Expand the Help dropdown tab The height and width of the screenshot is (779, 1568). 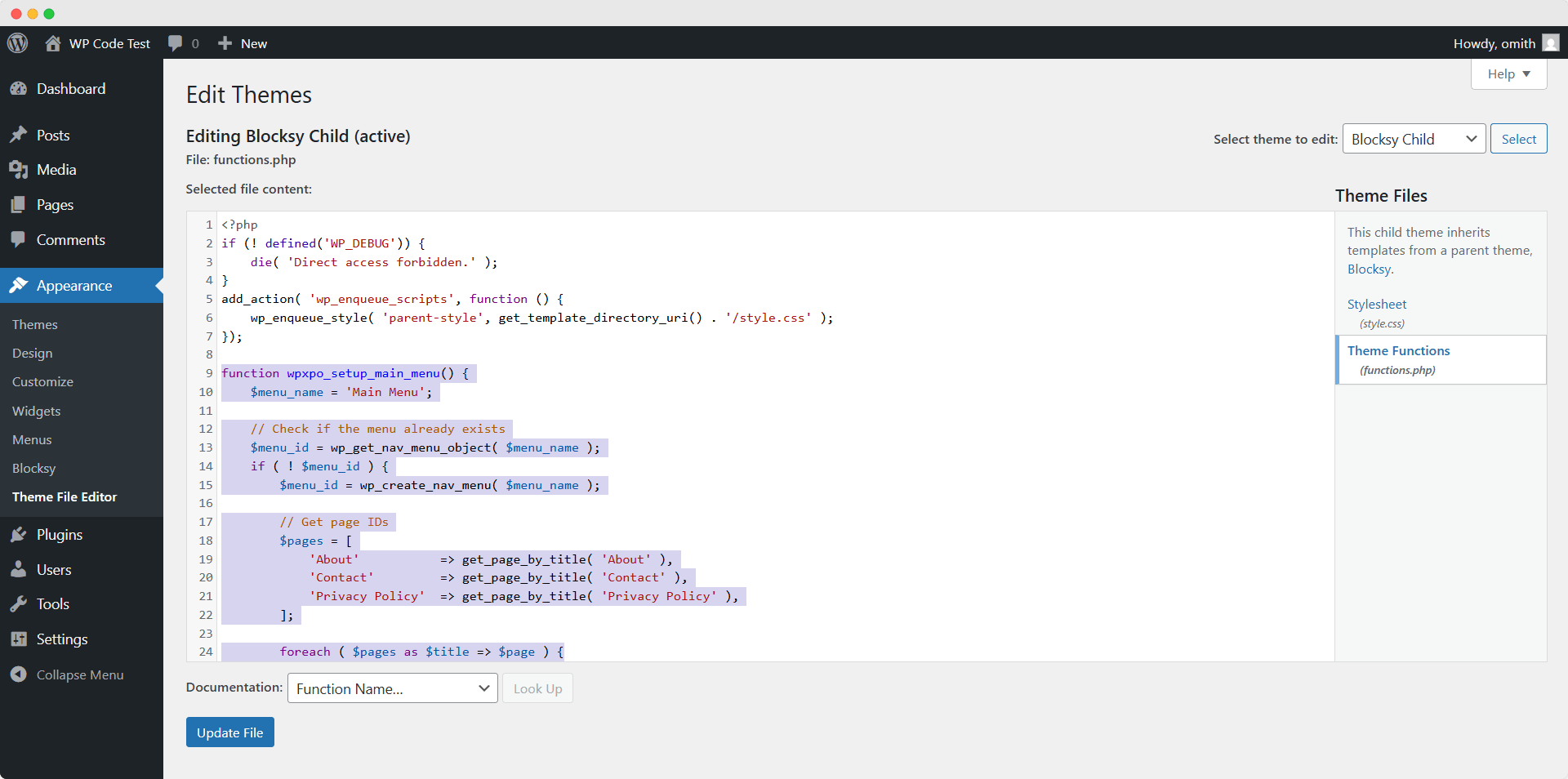[x=1508, y=74]
